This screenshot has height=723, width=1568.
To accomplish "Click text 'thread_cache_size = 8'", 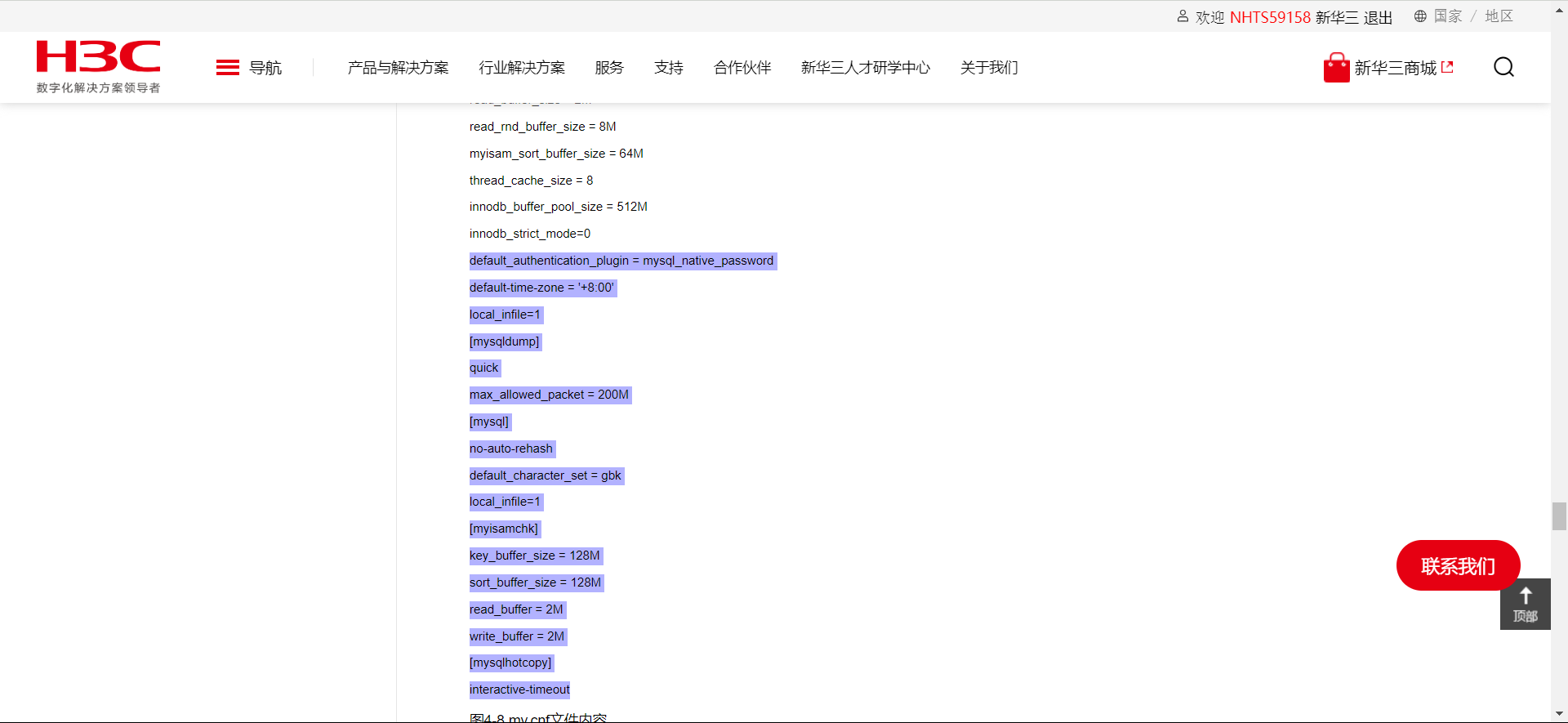I will pos(531,181).
